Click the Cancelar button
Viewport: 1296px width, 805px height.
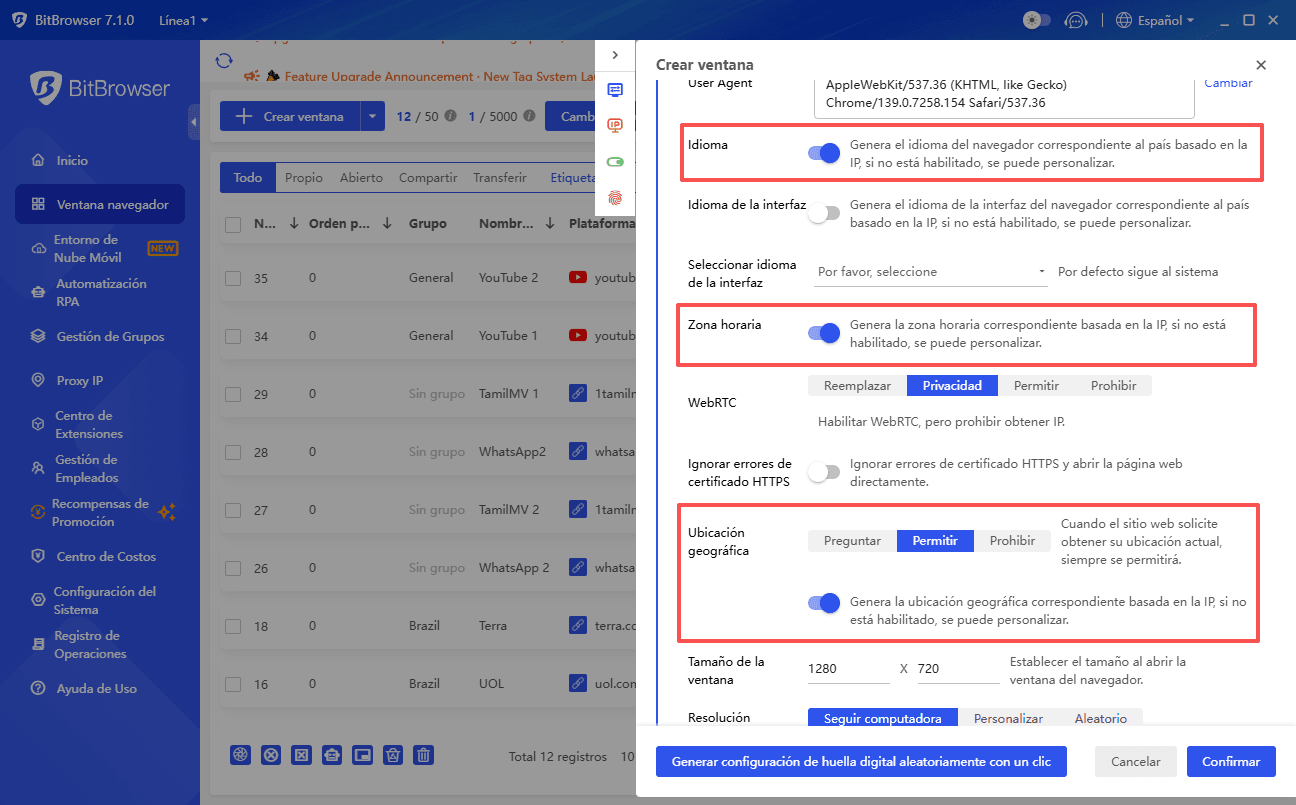tap(1136, 762)
